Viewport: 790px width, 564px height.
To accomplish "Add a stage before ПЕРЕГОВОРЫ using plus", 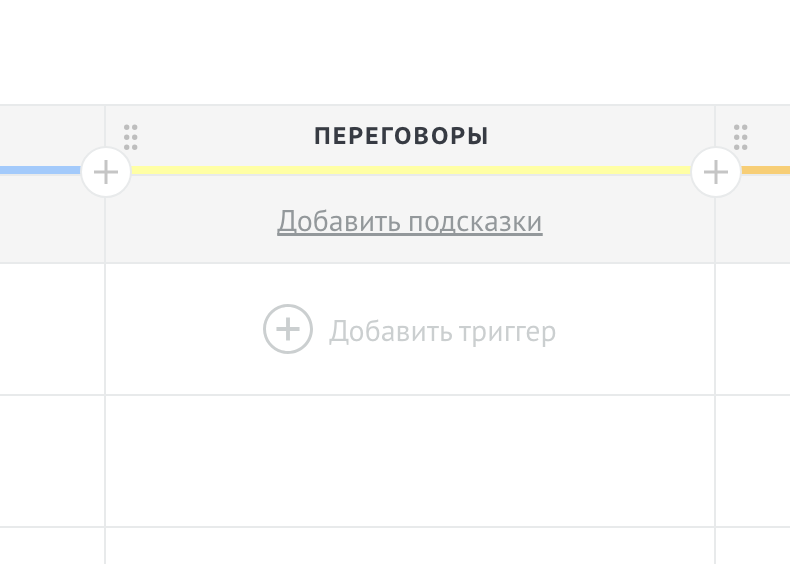I will tap(105, 172).
